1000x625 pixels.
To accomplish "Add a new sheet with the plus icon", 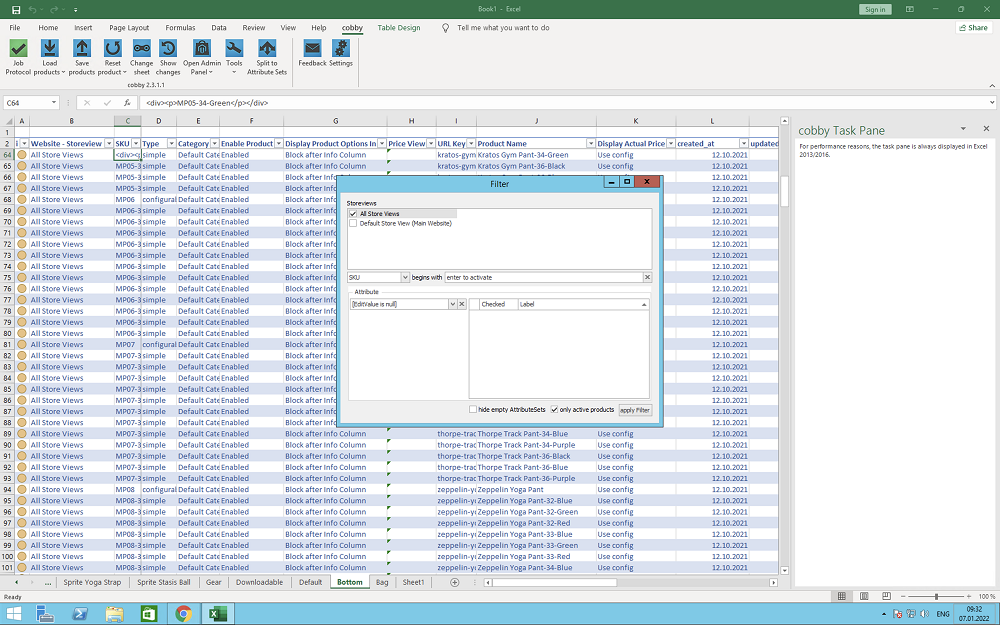I will pos(454,582).
